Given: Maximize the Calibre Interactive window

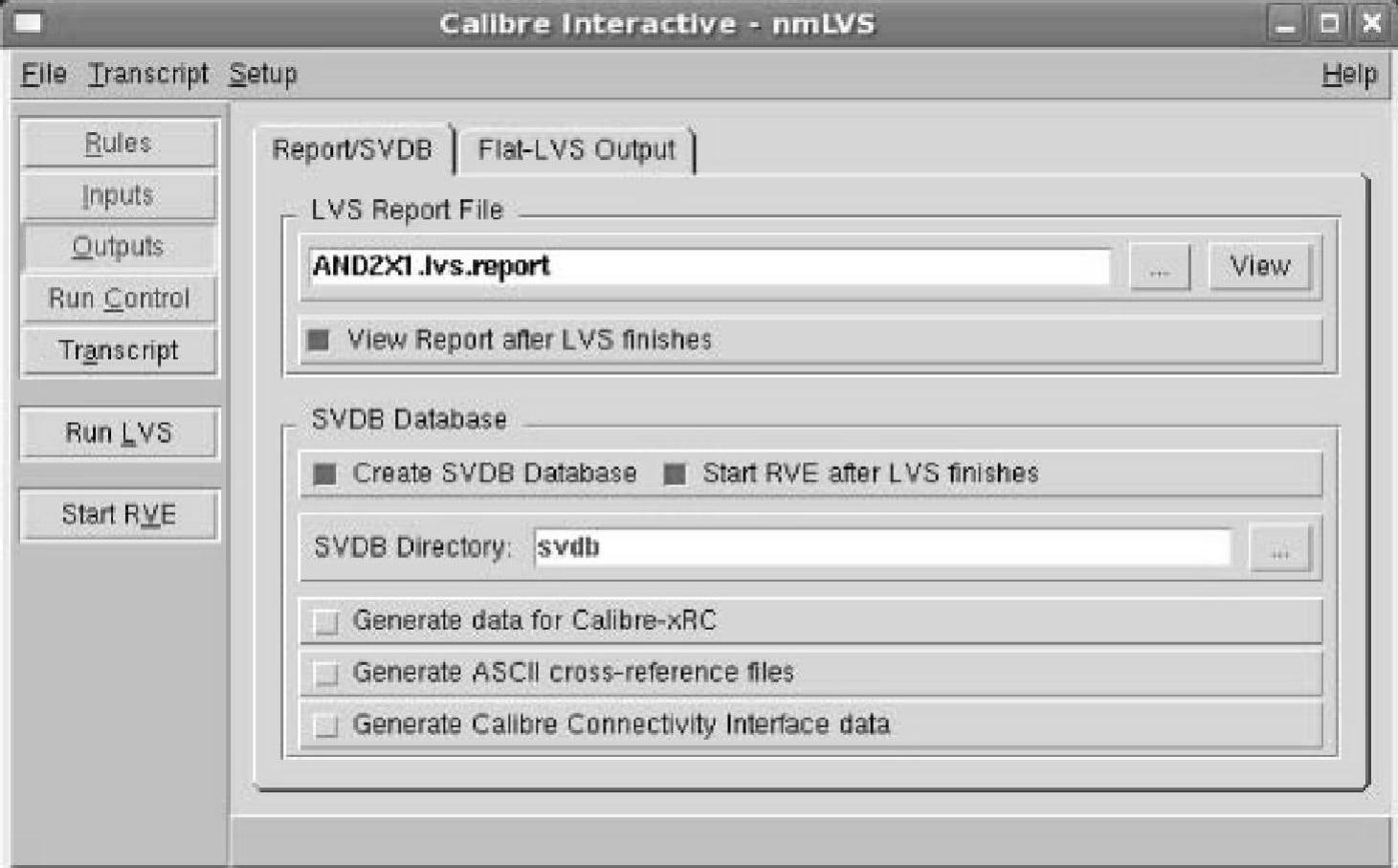Looking at the screenshot, I should (1329, 23).
